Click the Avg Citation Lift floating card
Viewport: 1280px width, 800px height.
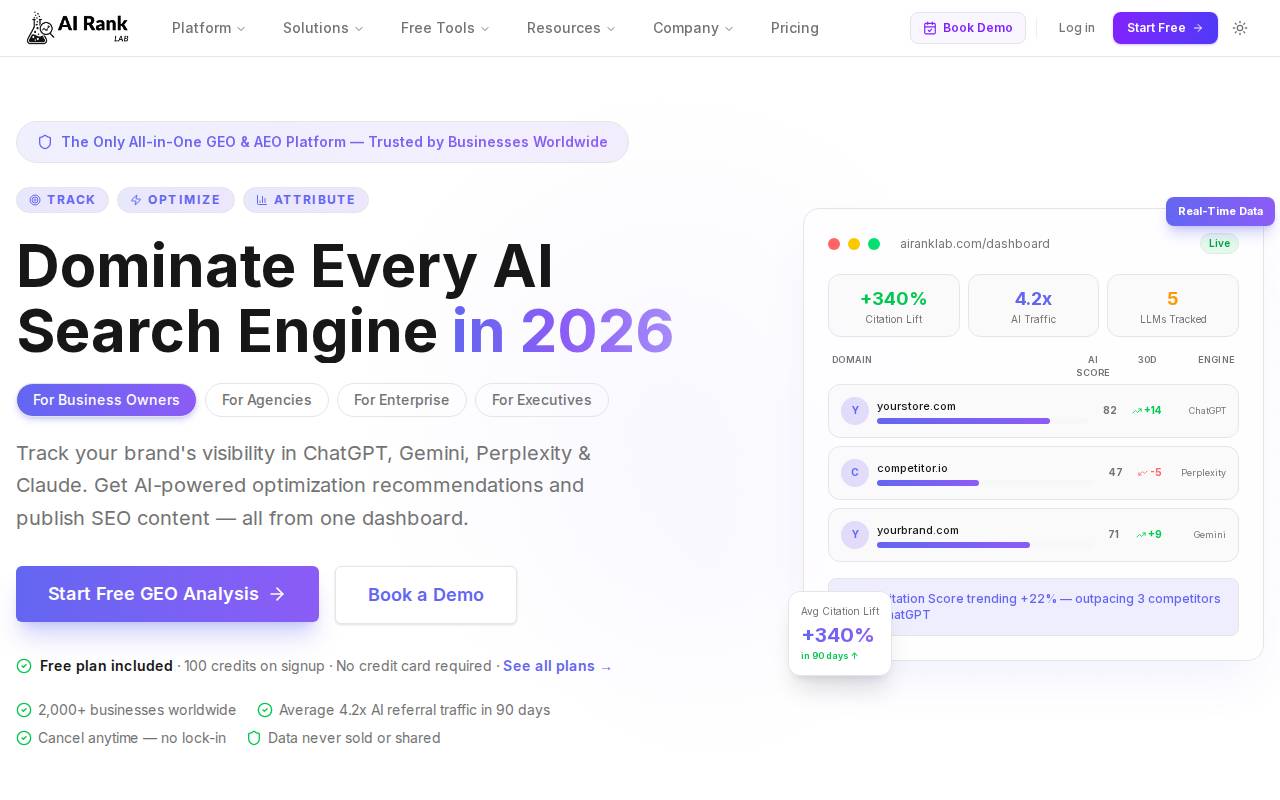click(840, 634)
